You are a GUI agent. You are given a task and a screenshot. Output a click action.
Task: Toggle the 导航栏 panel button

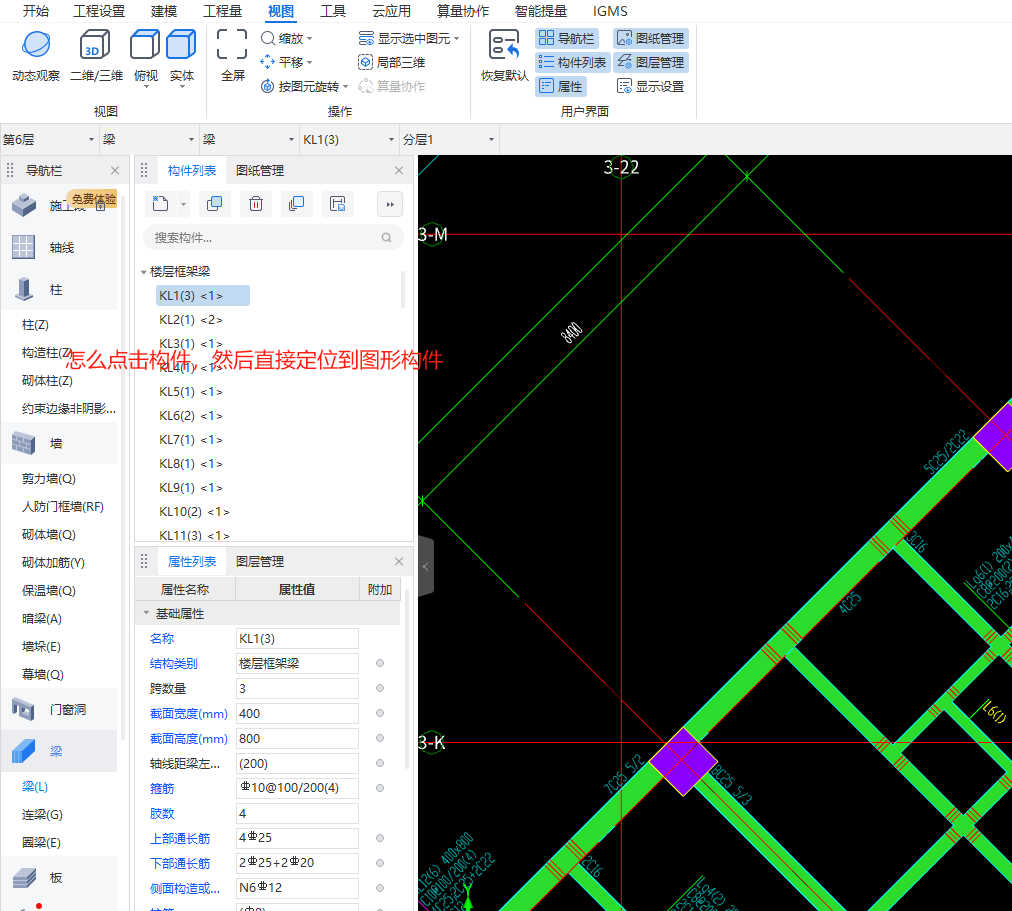(x=567, y=39)
